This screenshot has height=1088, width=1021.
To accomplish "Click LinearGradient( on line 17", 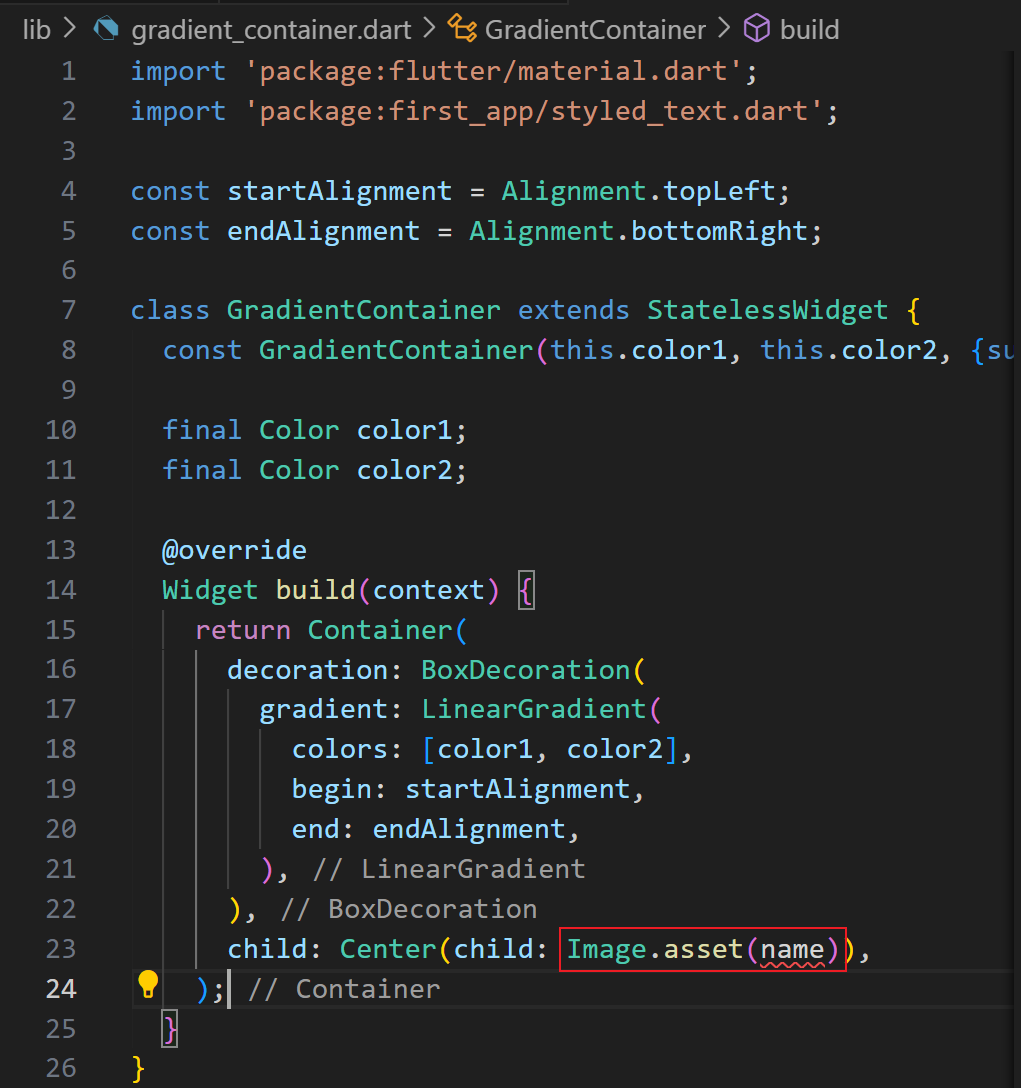I will 541,710.
